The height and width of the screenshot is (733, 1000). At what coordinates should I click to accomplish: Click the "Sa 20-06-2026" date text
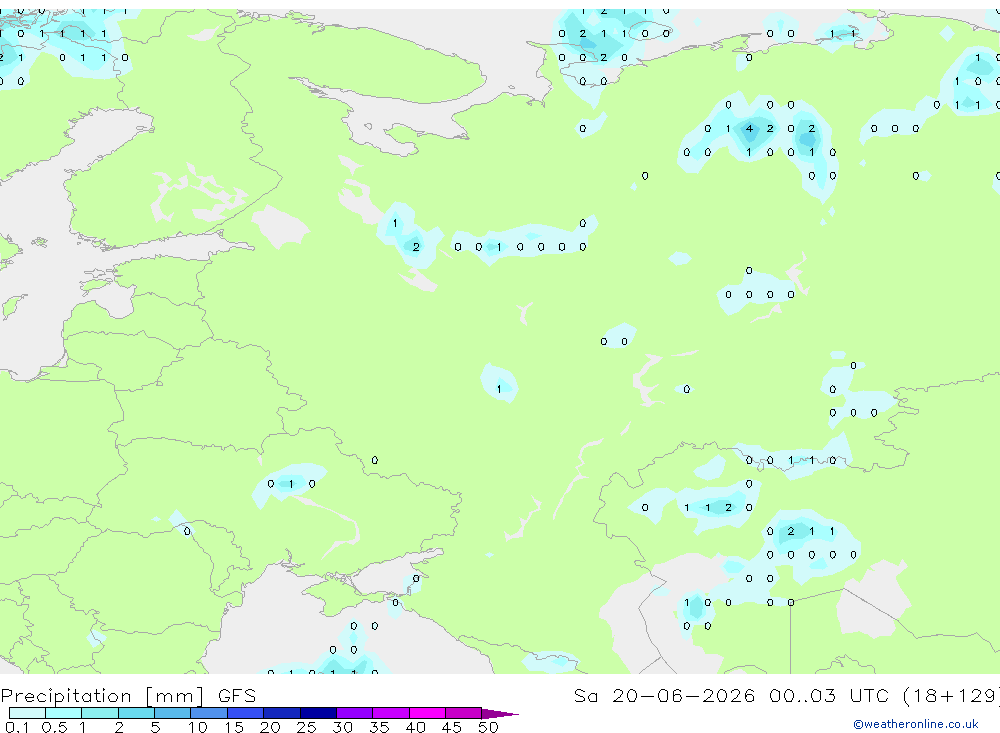pos(664,695)
